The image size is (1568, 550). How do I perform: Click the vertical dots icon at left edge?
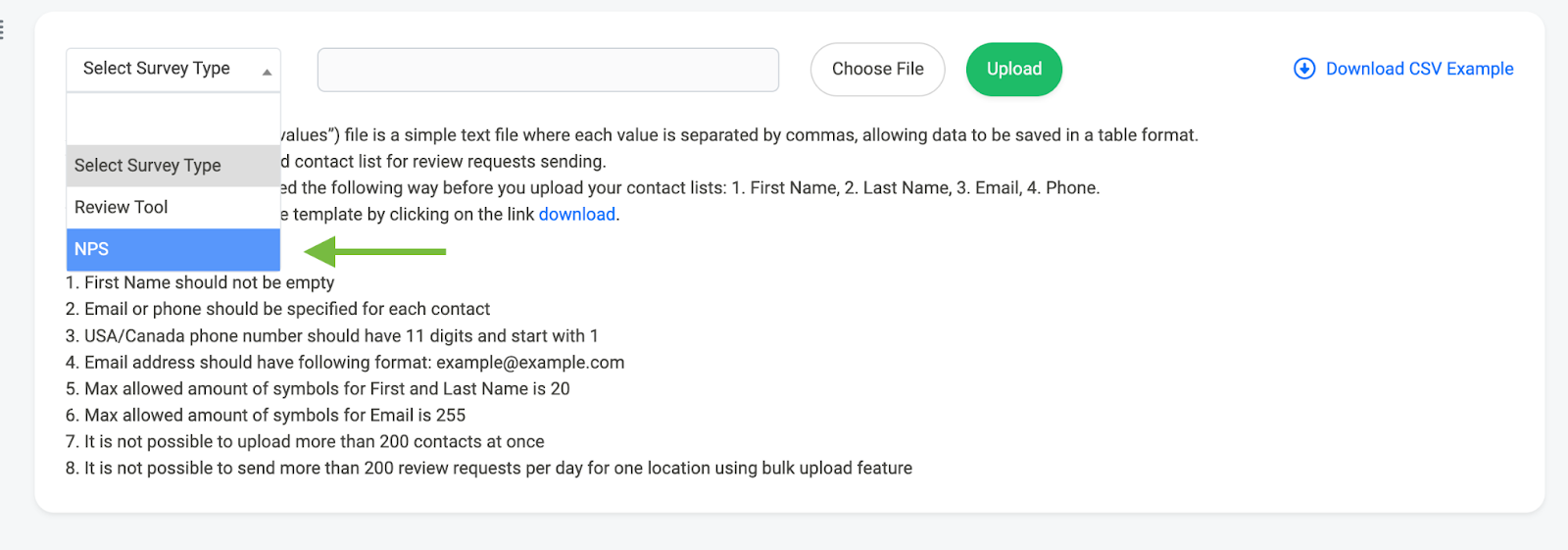pos(2,30)
